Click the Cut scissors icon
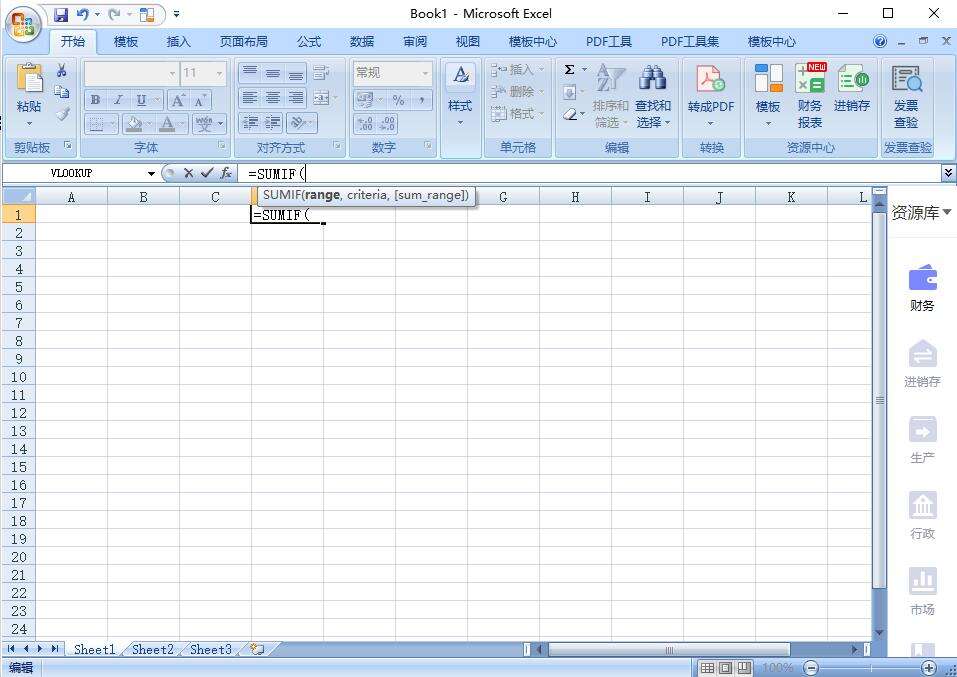The image size is (957, 677). tap(62, 71)
